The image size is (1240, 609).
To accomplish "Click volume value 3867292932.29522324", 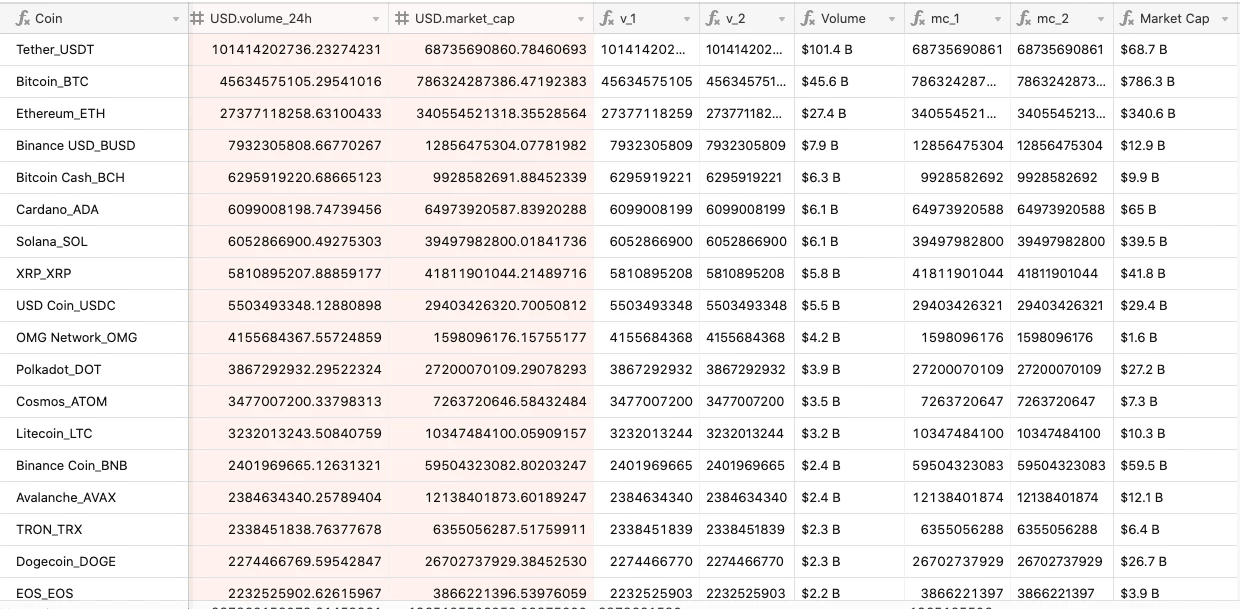I will point(305,369).
